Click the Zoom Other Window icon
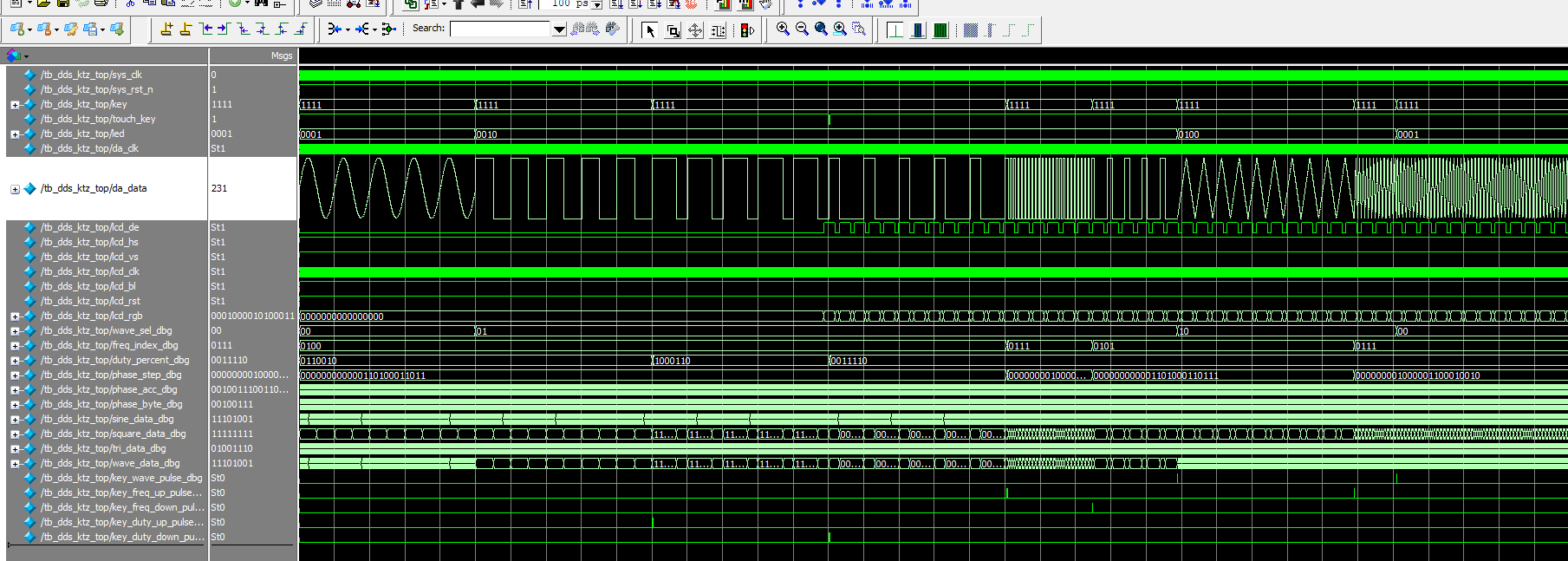 coord(859,29)
